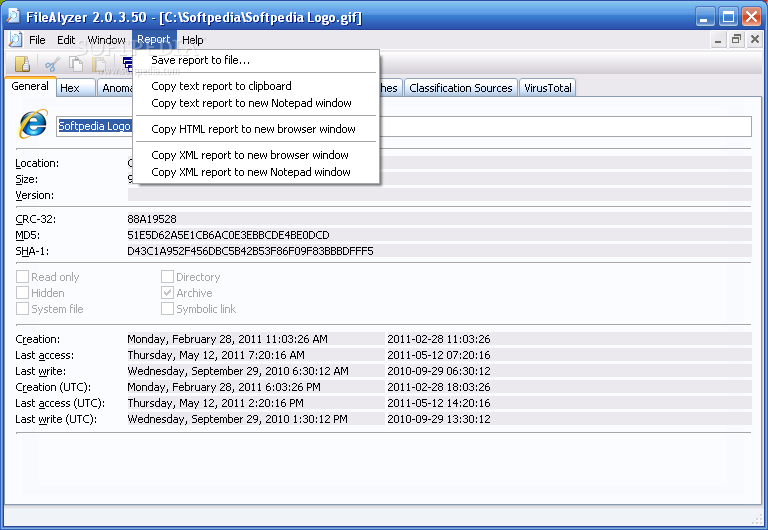
Task: Click the Open file toolbar icon
Action: click(x=23, y=64)
